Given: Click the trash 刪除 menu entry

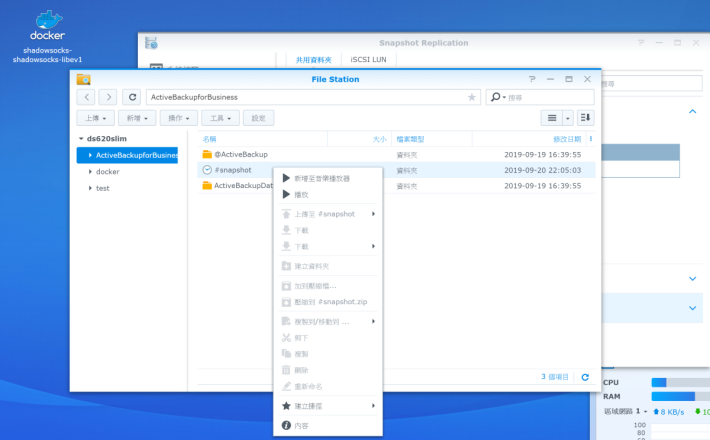Looking at the screenshot, I should coord(328,370).
